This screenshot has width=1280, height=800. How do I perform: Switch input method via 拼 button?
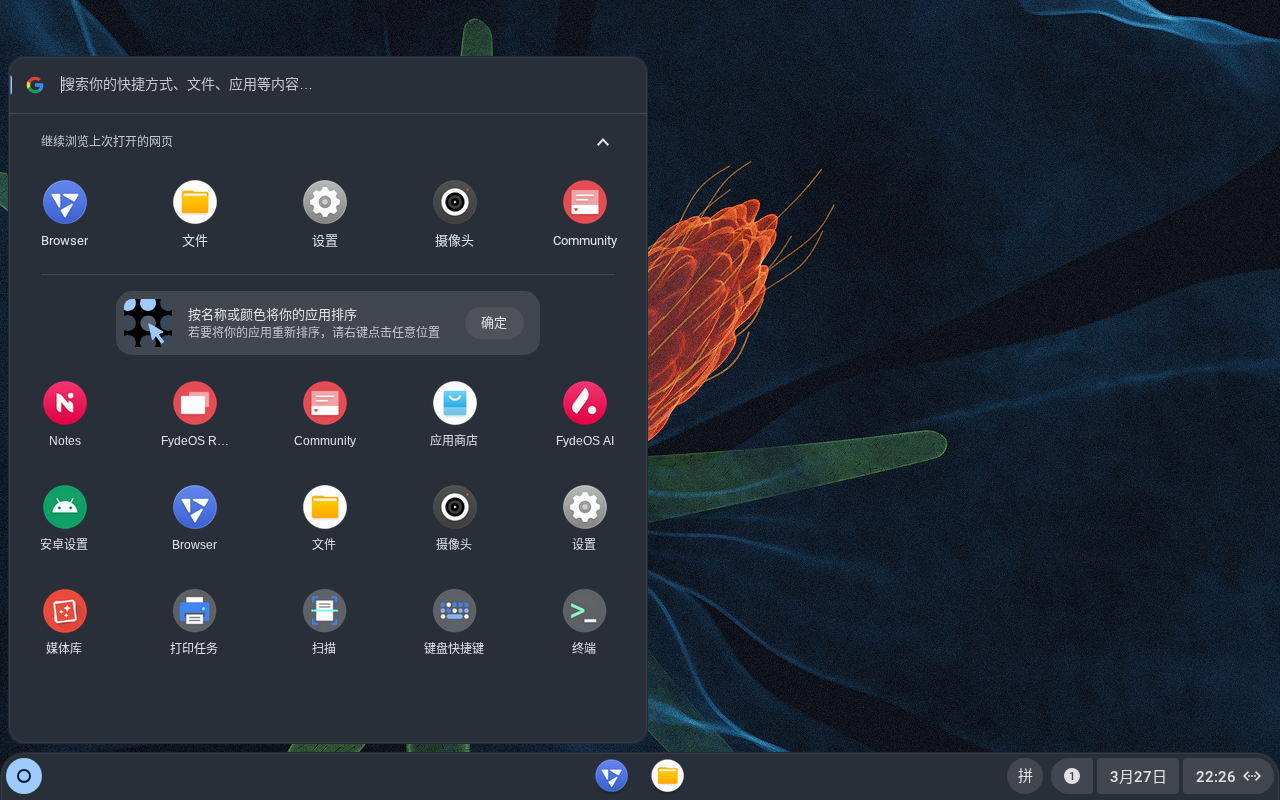coord(1025,776)
